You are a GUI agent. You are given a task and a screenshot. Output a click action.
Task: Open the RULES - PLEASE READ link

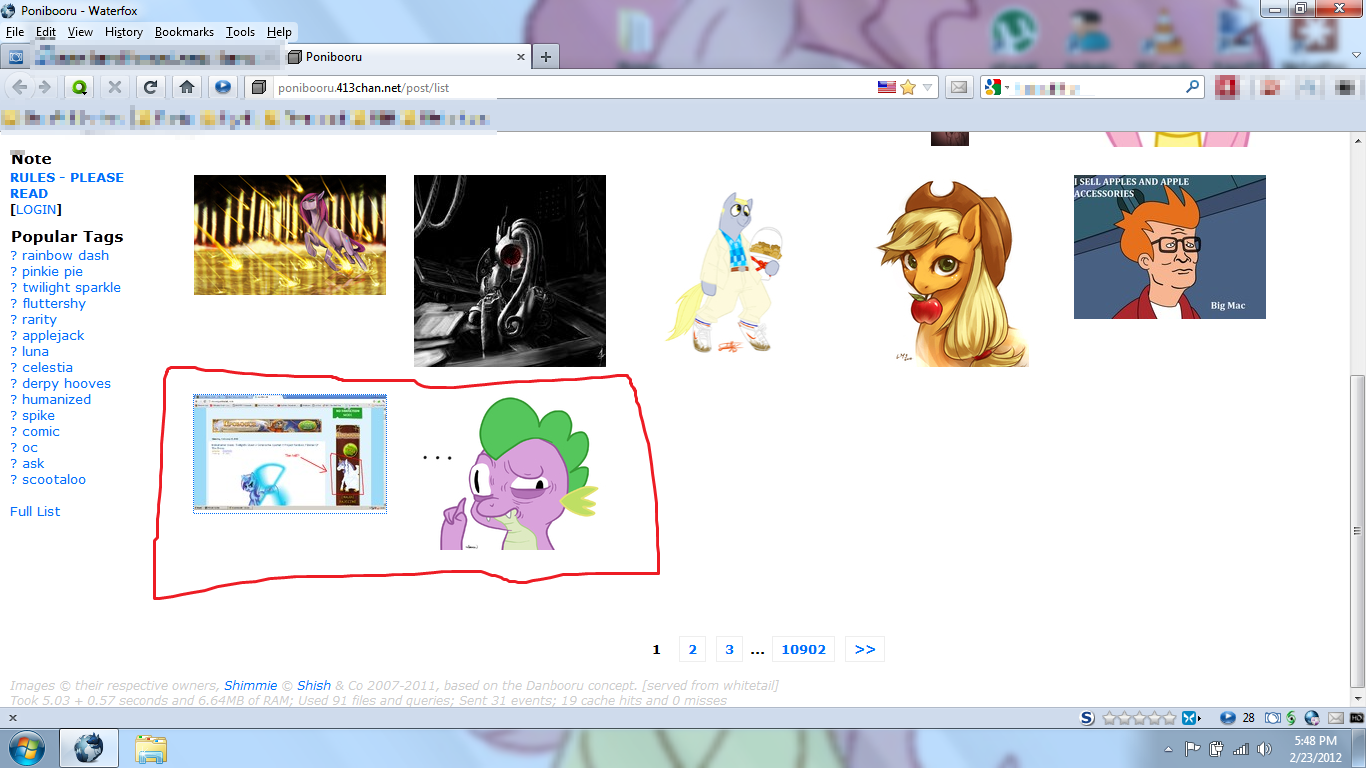pyautogui.click(x=67, y=185)
